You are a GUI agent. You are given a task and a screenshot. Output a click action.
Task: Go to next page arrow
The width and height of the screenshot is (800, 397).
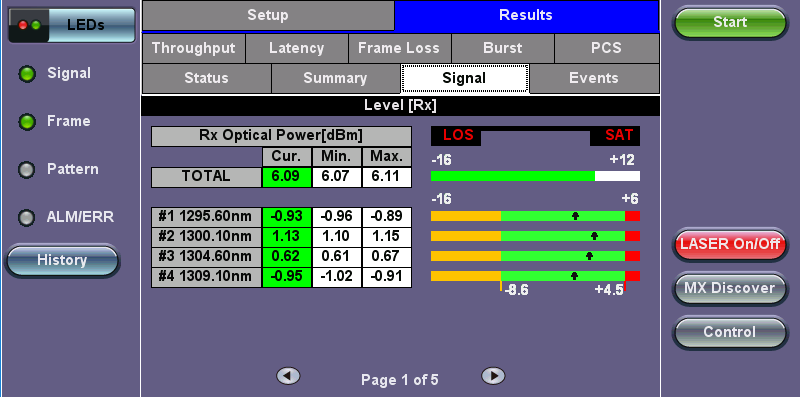pos(493,376)
